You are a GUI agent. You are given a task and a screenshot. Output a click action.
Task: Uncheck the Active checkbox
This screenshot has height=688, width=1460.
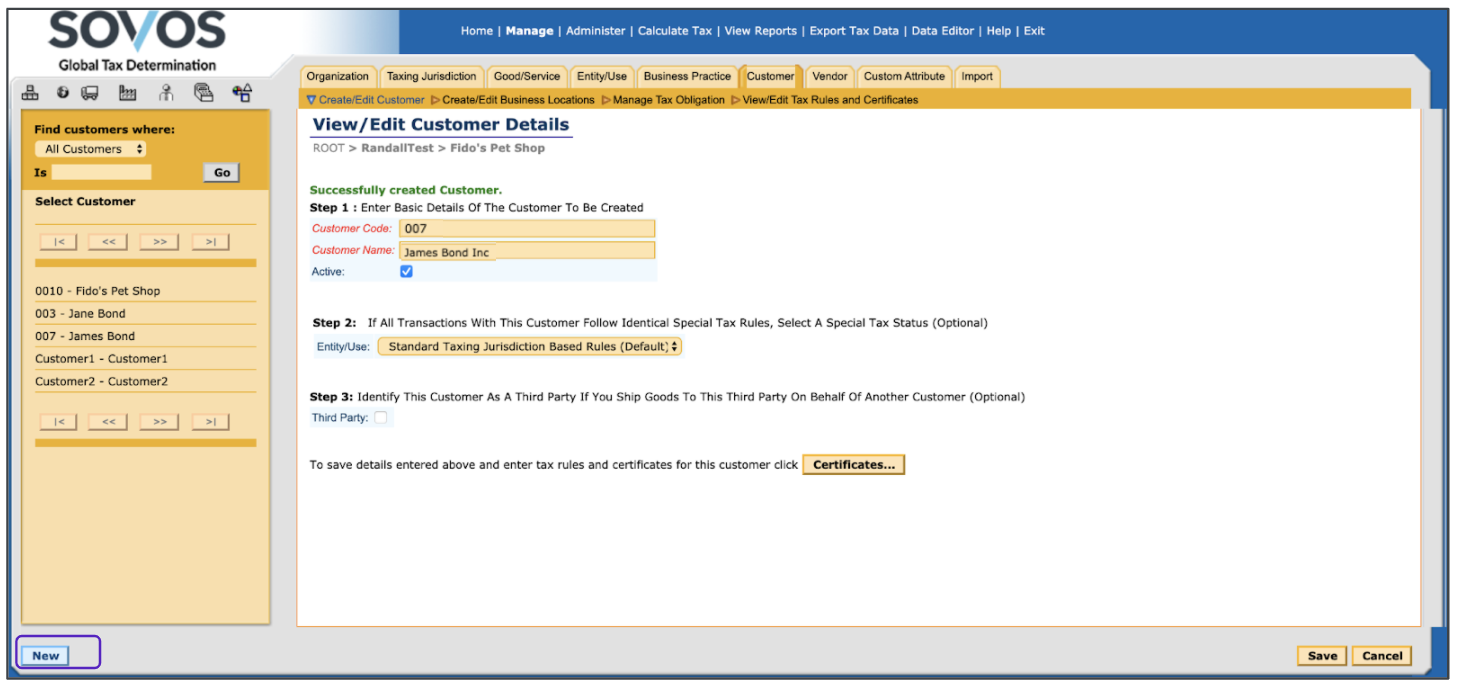pos(406,271)
